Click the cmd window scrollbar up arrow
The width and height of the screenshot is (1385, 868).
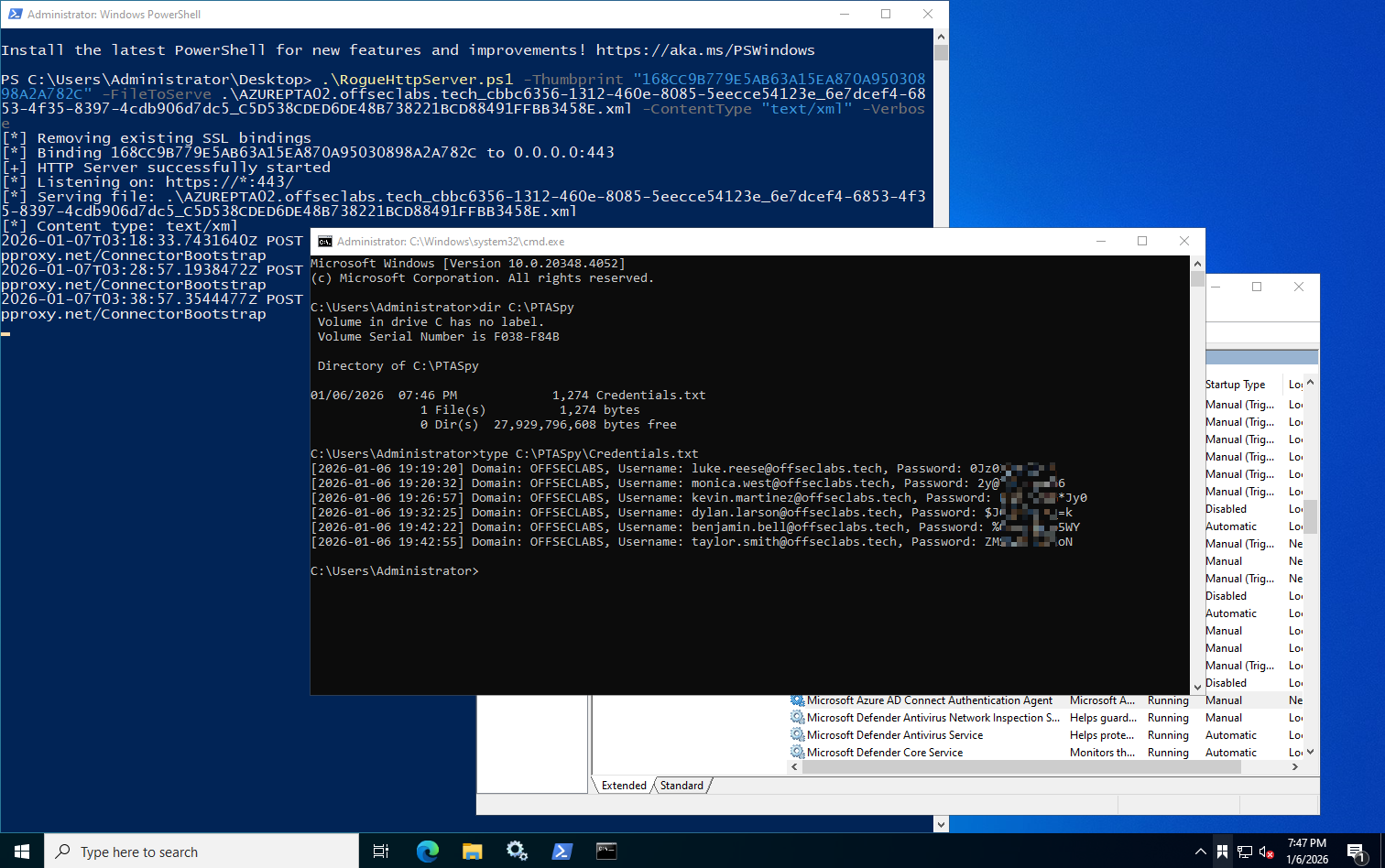tap(1197, 263)
